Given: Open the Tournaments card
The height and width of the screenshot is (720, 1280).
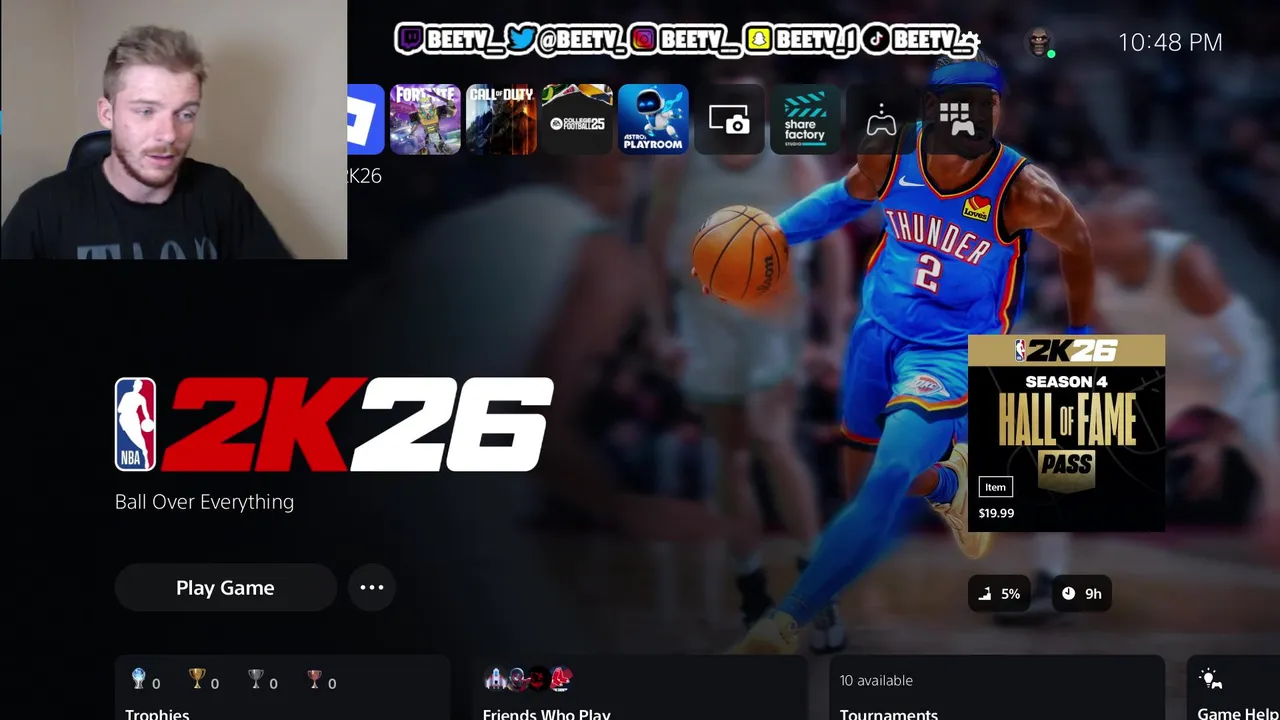Looking at the screenshot, I should tap(997, 688).
